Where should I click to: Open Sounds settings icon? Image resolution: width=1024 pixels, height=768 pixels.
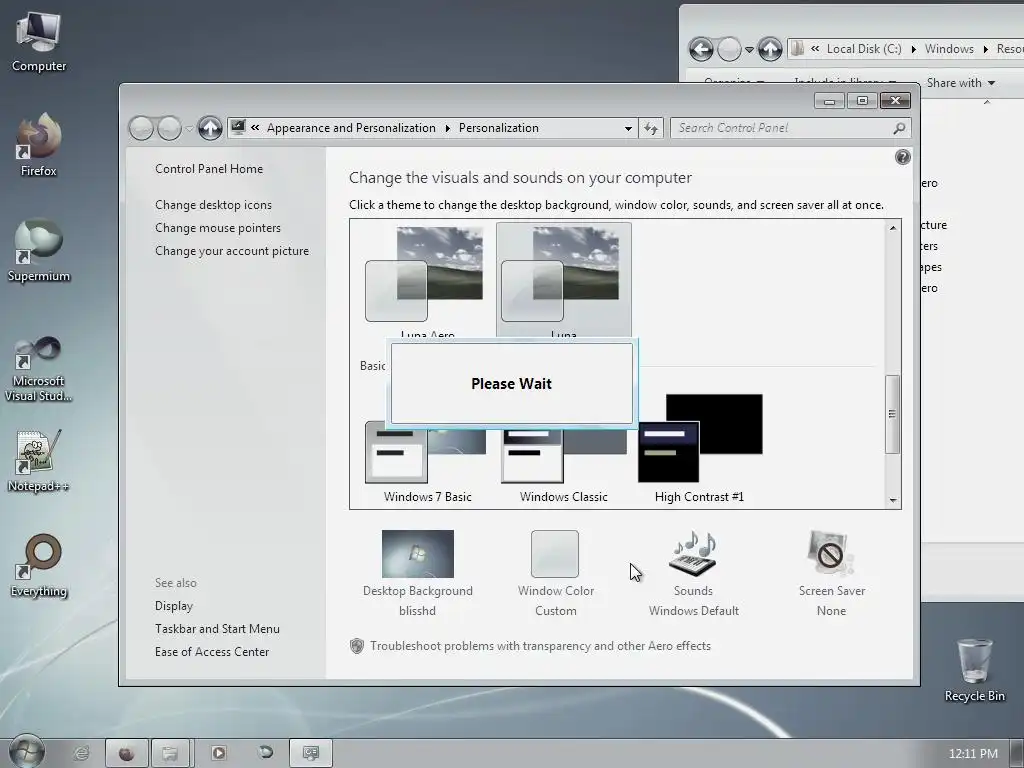[694, 554]
